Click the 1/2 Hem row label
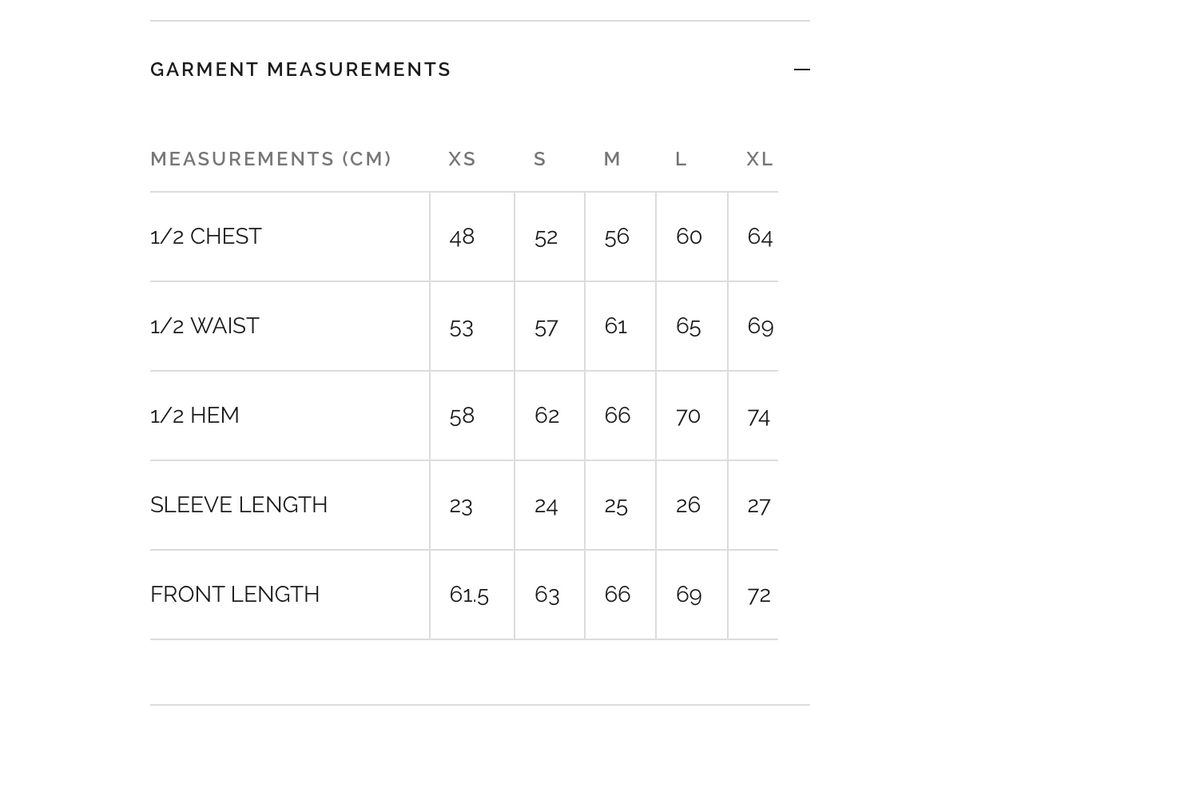Viewport: 1200px width, 796px height. pyautogui.click(x=195, y=416)
